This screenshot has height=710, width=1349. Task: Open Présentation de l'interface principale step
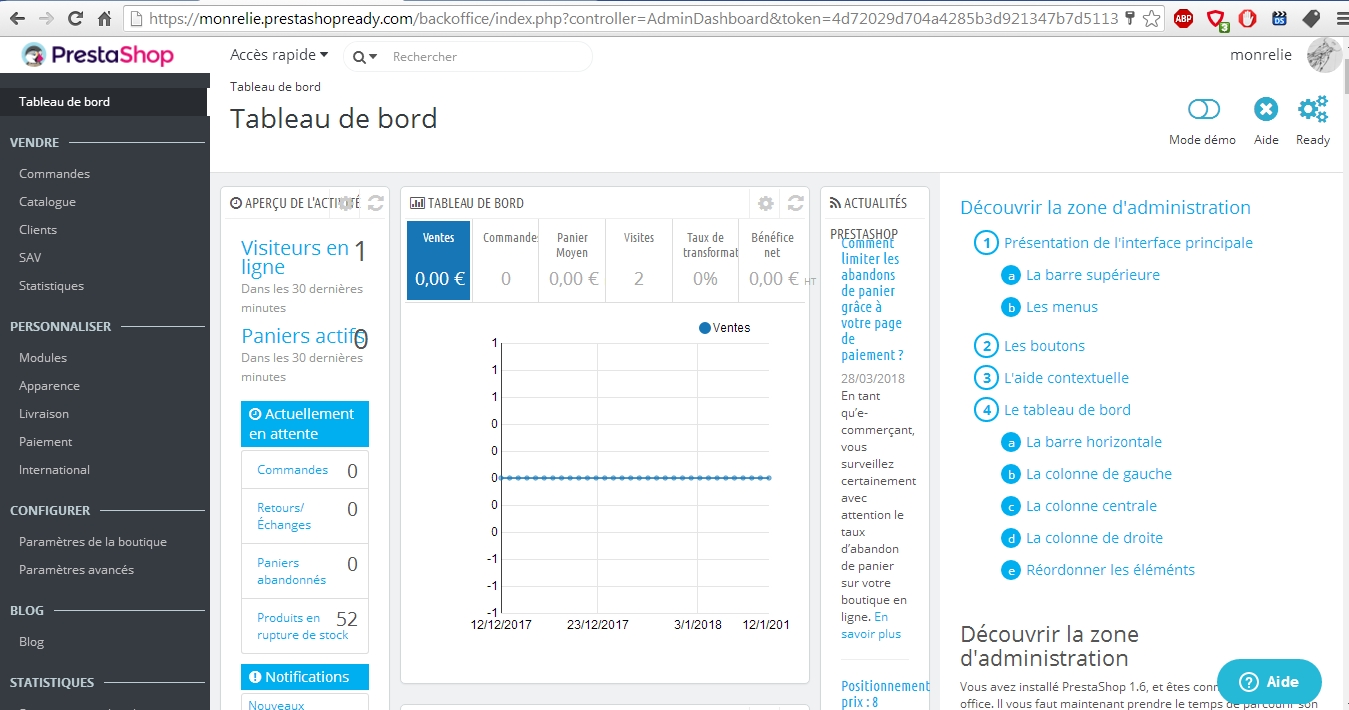pos(1128,243)
